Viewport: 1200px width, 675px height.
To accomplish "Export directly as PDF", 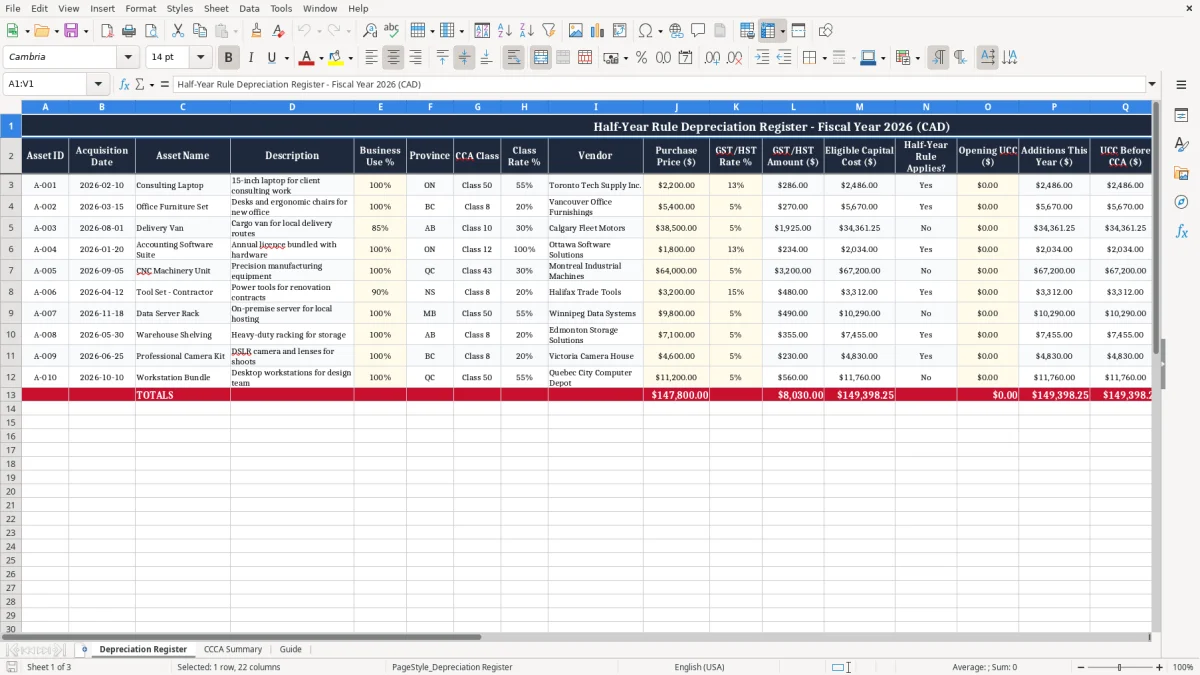I will pyautogui.click(x=106, y=31).
